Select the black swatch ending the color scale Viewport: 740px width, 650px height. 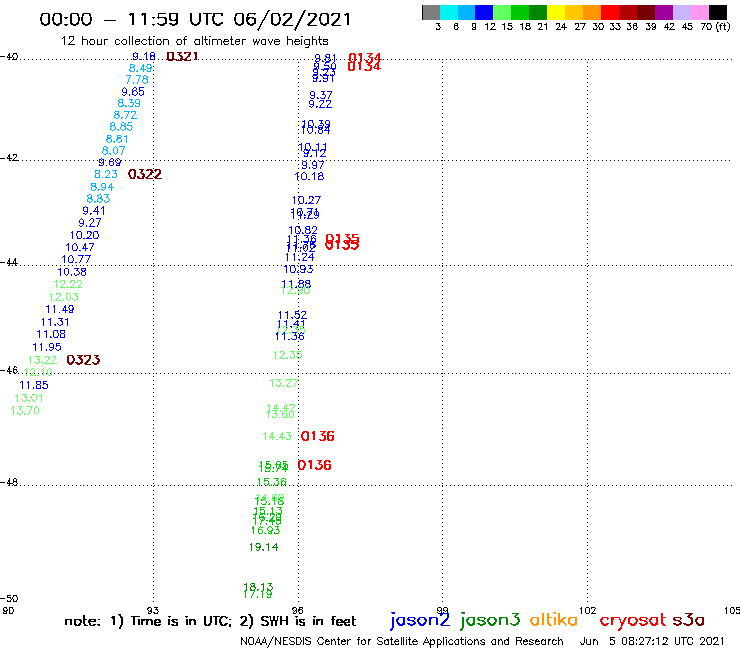(717, 12)
